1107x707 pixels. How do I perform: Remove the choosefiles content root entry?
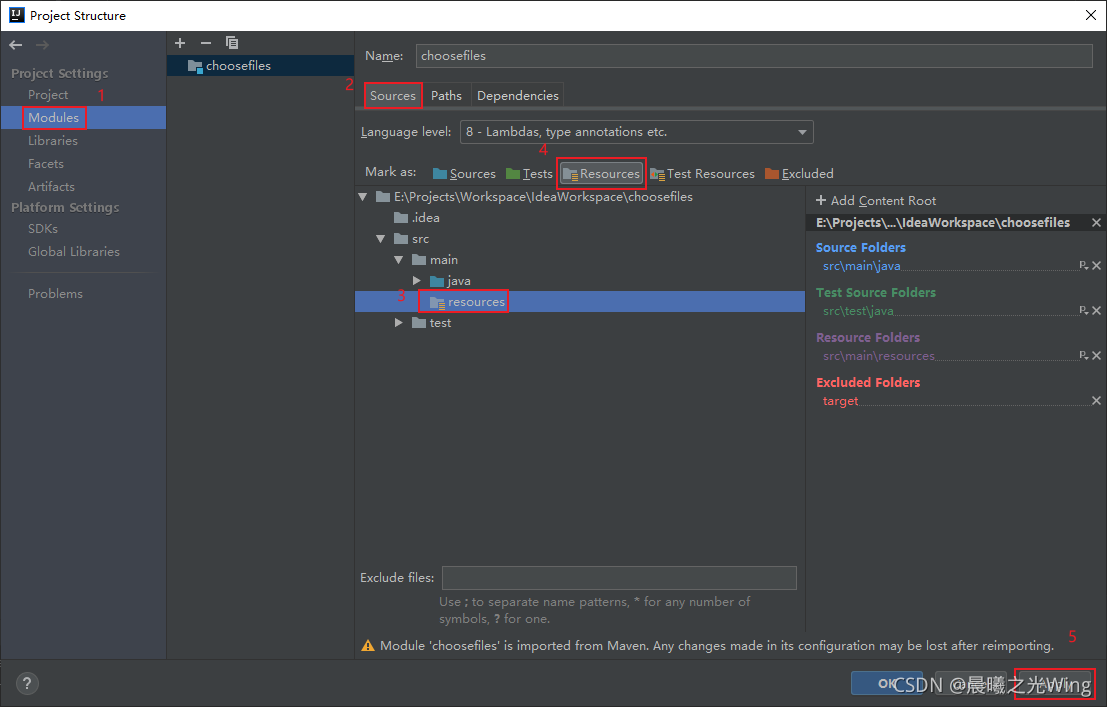click(1096, 222)
